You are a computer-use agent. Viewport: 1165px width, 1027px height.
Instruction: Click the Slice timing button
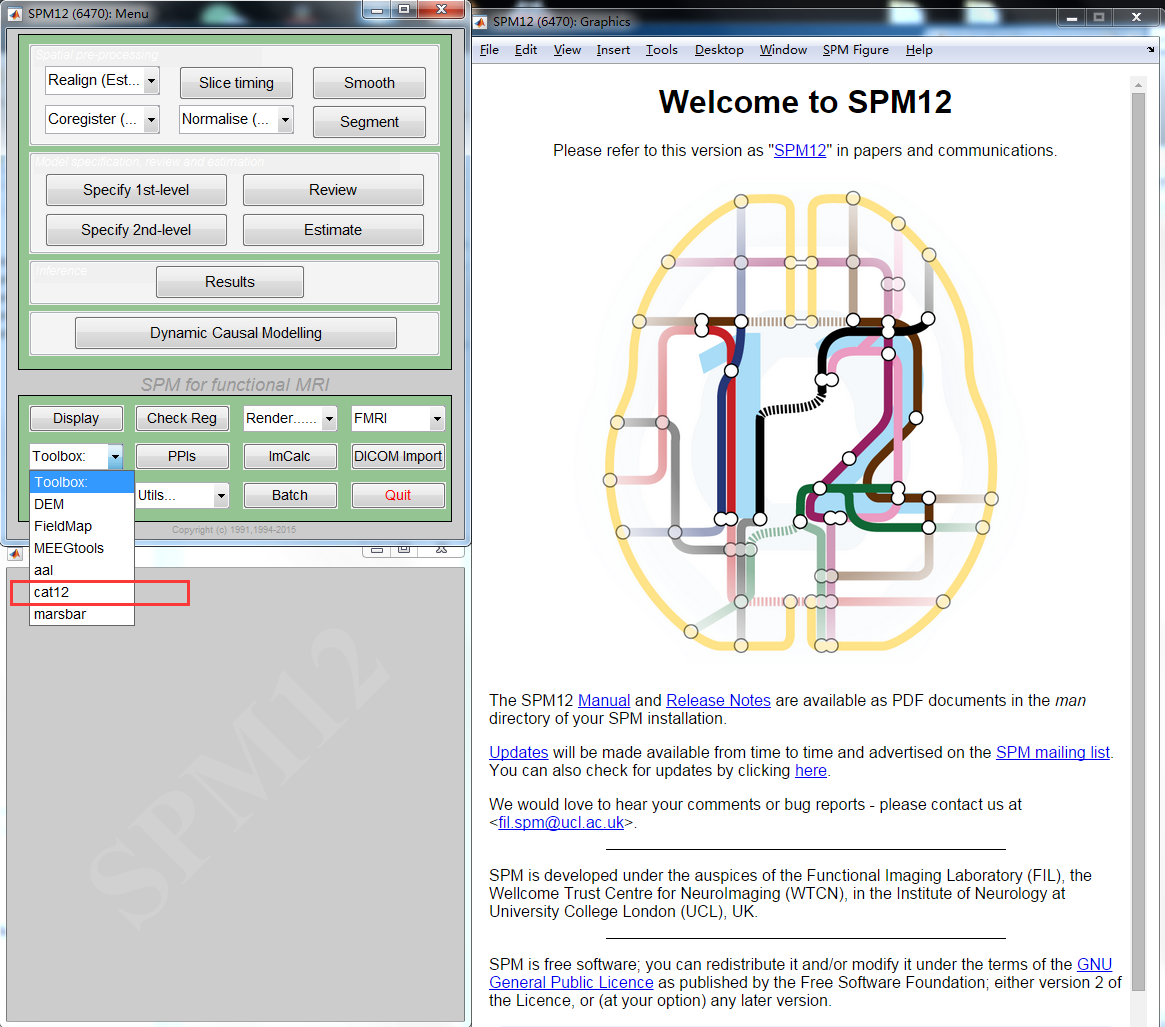pyautogui.click(x=236, y=83)
